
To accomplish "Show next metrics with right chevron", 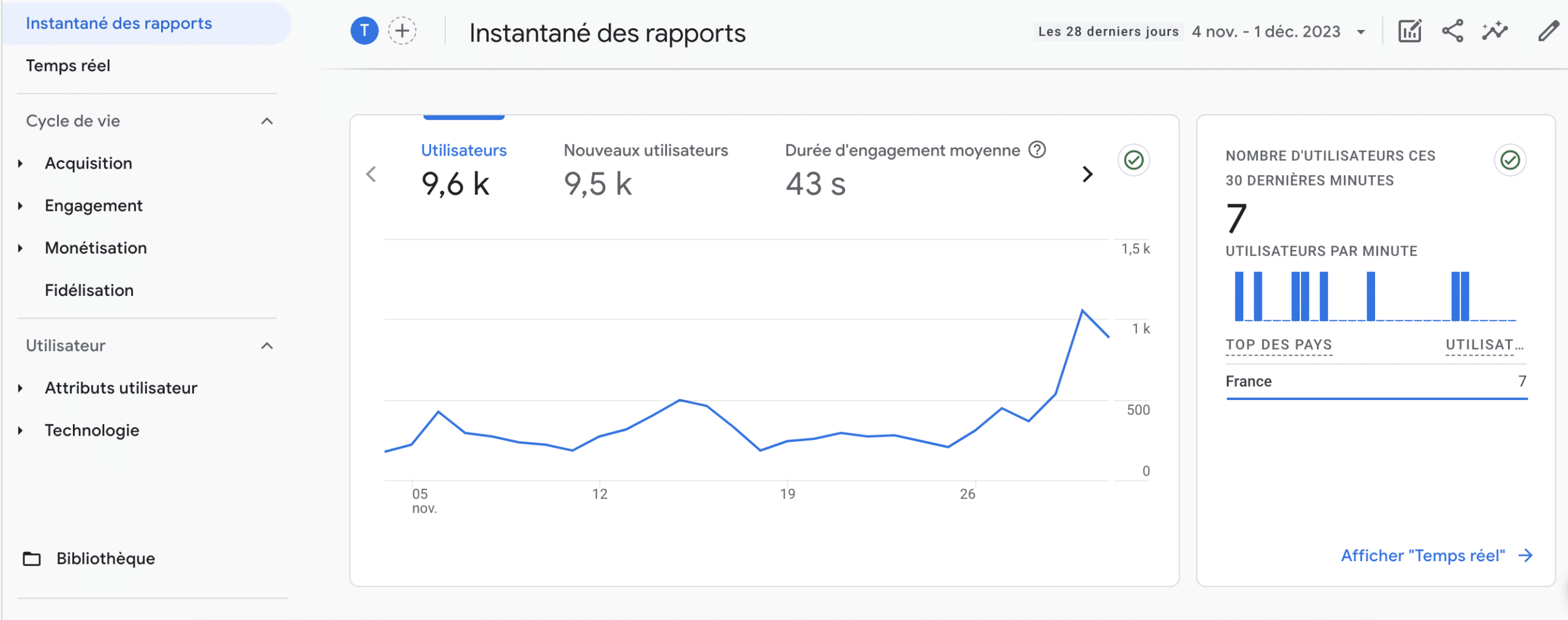I will tap(1087, 174).
